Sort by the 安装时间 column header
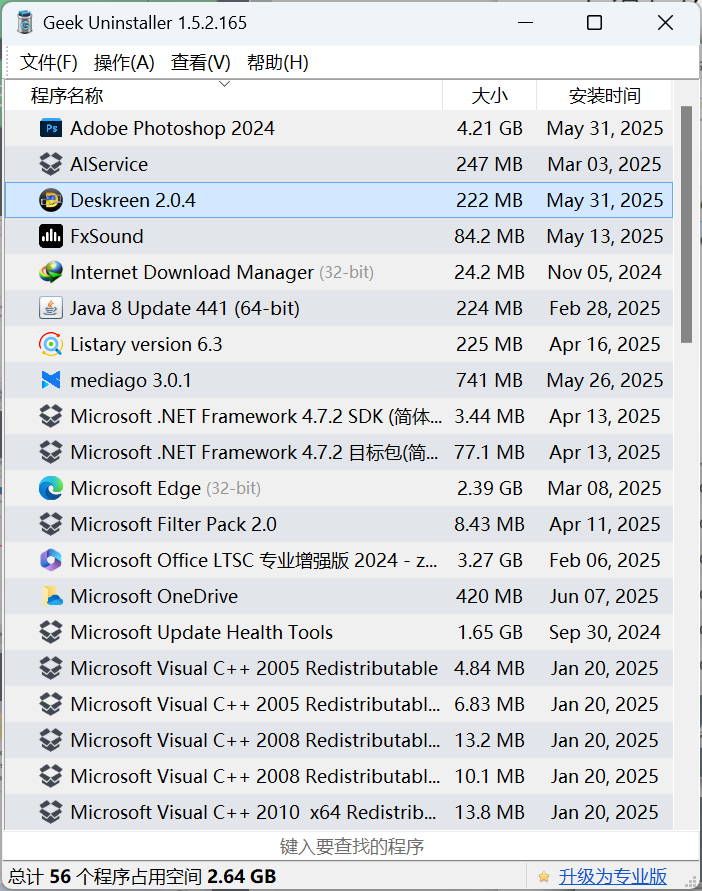The width and height of the screenshot is (702, 891). pyautogui.click(x=604, y=95)
